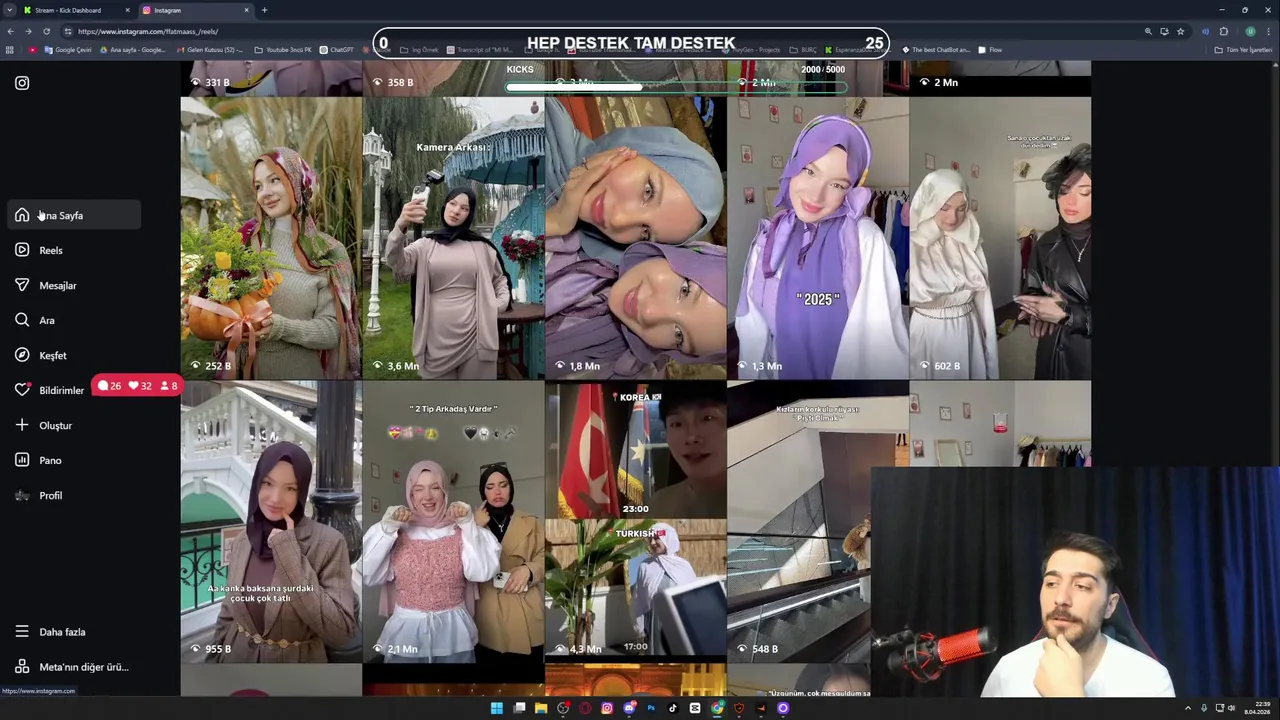
Task: Open the 955 B views reel
Action: (271, 521)
